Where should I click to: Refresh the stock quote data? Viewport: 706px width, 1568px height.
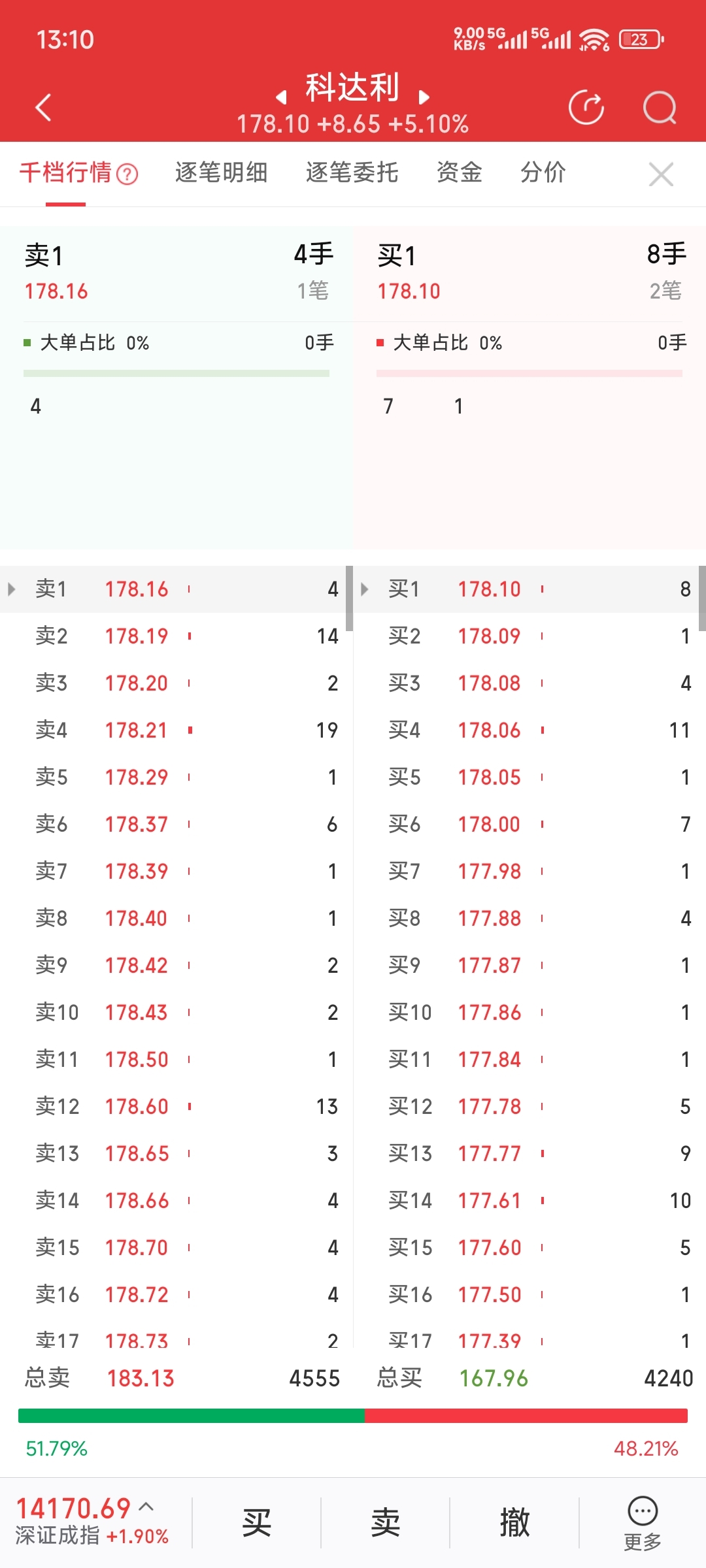tap(586, 108)
